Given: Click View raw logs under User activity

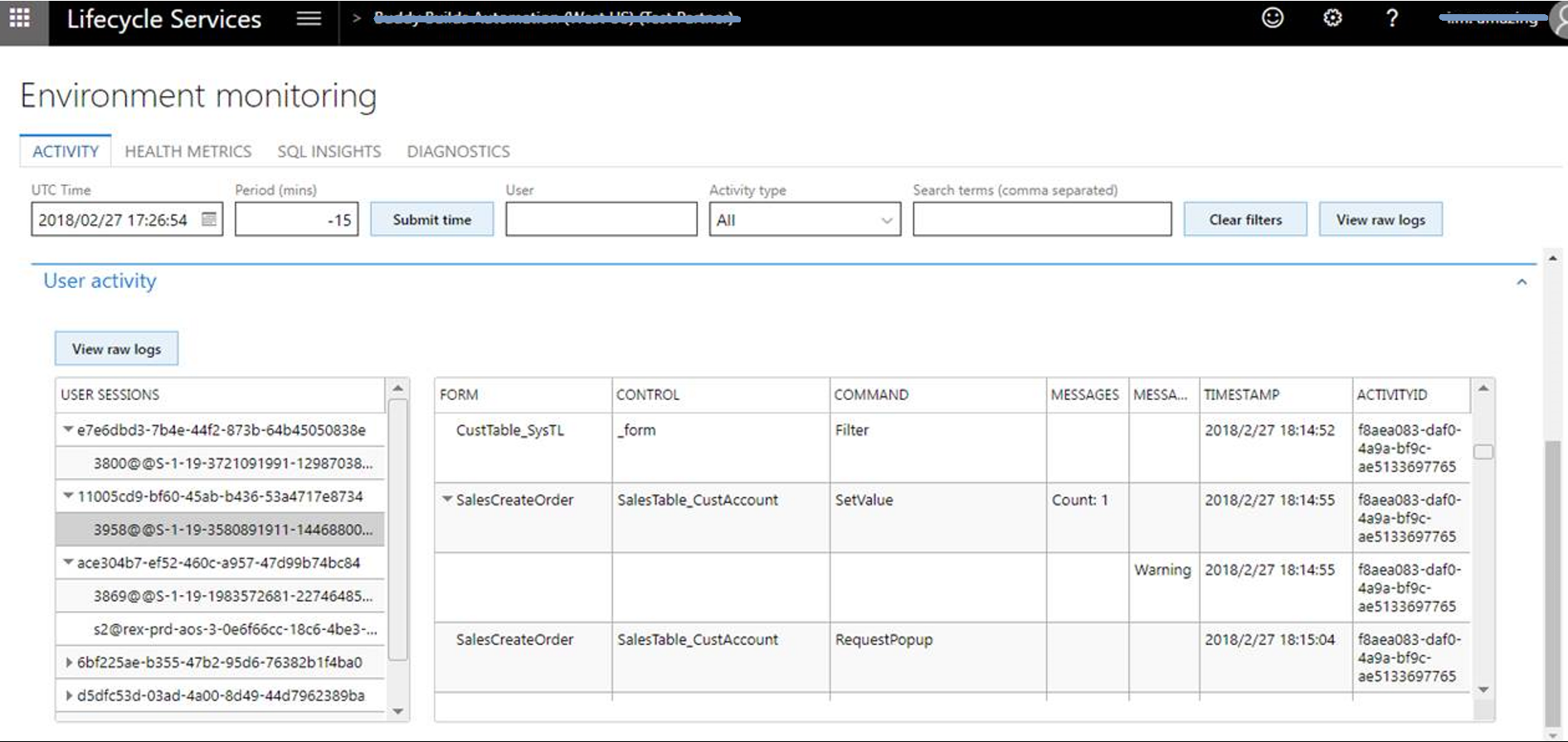Looking at the screenshot, I should (x=116, y=349).
